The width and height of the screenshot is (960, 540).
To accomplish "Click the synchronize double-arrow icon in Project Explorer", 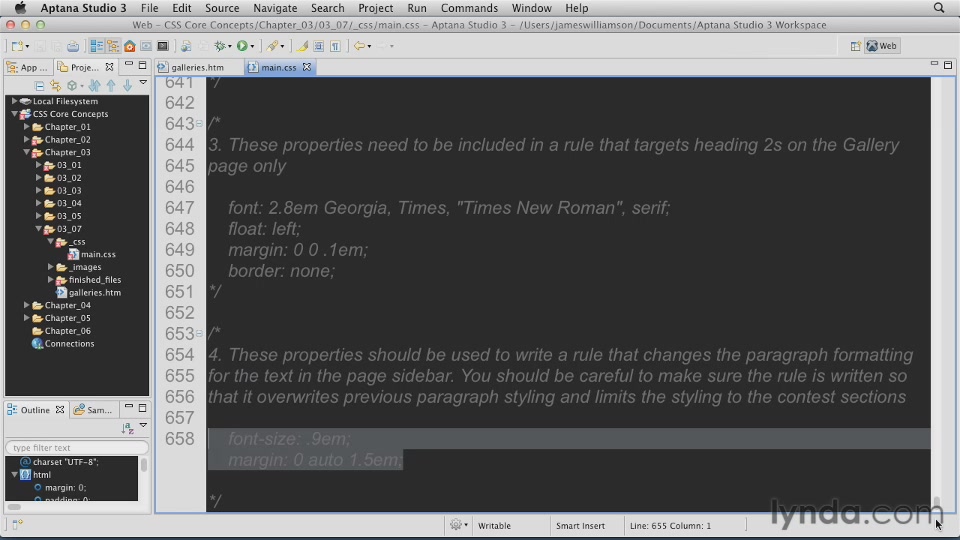I will 94,86.
